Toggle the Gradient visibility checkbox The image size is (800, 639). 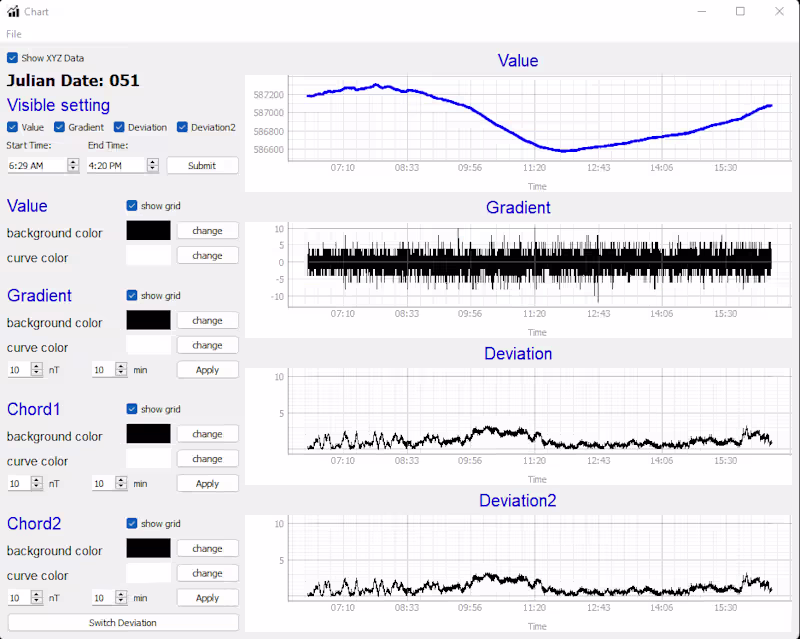(59, 127)
